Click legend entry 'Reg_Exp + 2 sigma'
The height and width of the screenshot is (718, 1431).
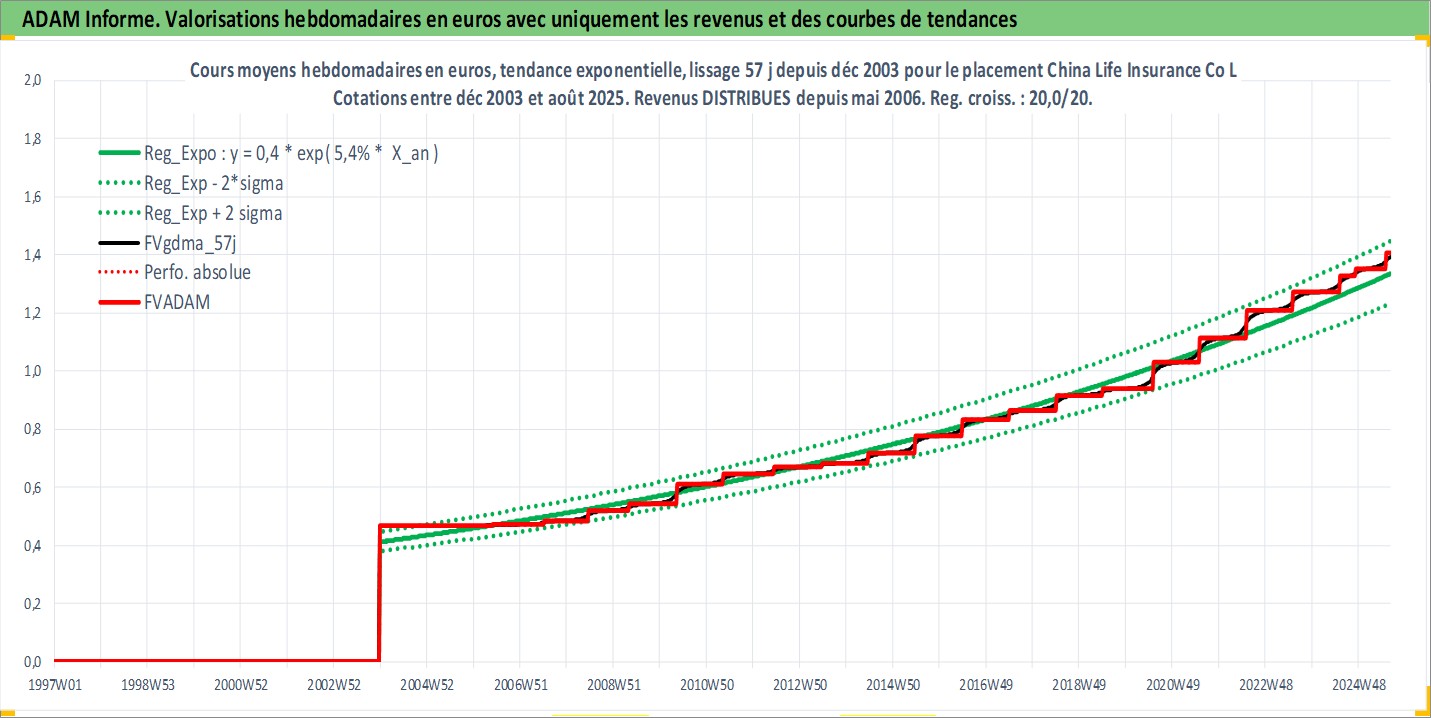(214, 213)
